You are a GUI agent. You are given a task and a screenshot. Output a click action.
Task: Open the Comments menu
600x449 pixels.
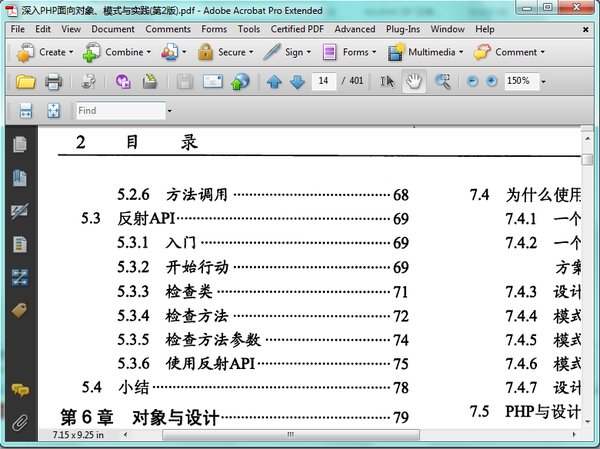coord(168,29)
